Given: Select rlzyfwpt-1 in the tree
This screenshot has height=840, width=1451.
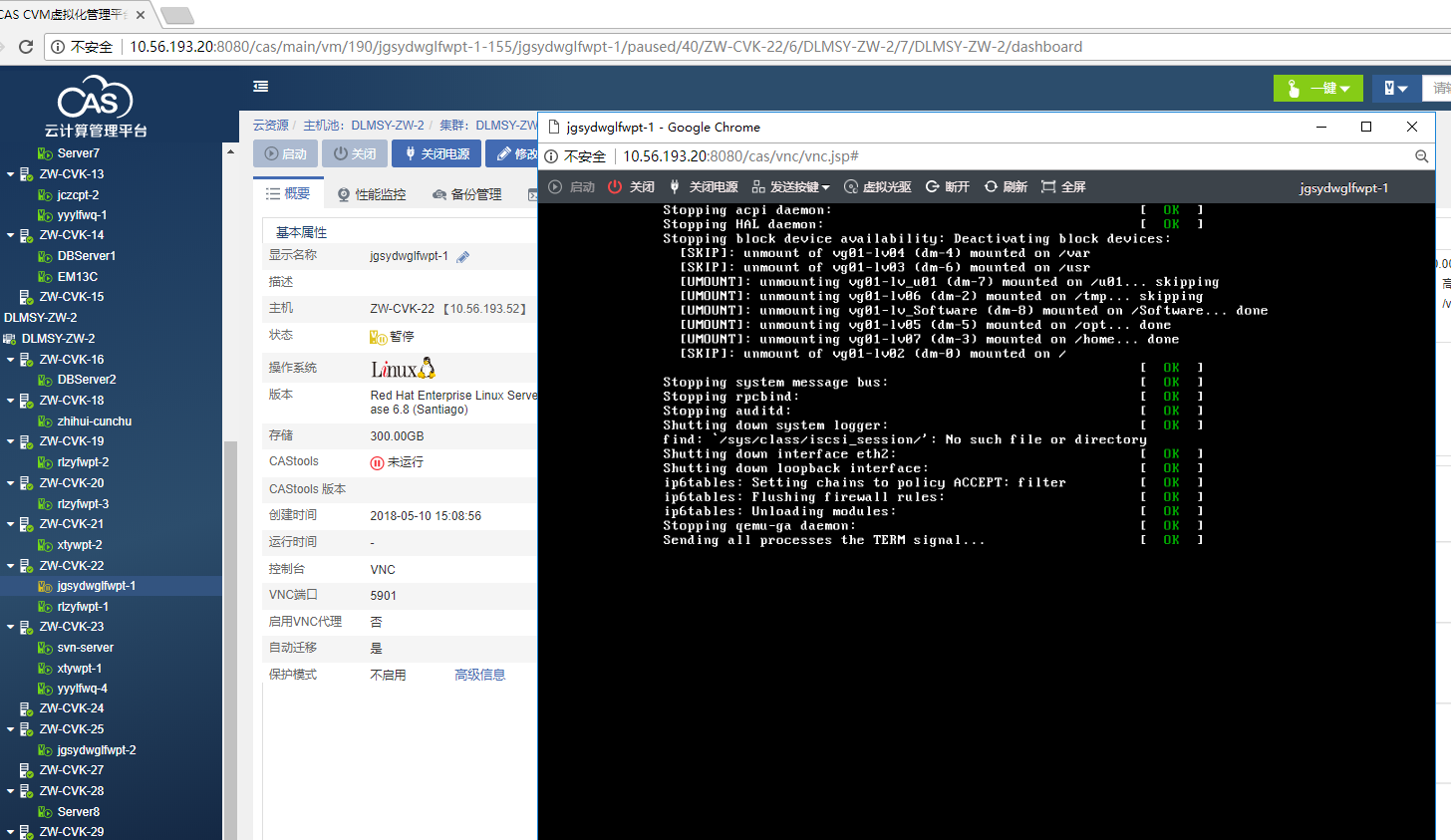Looking at the screenshot, I should click(84, 607).
